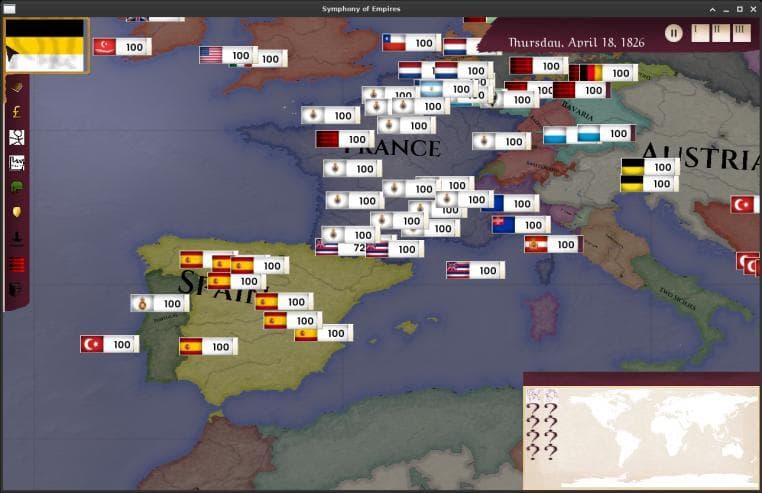Roll up window with the up-arrow button

click(712, 9)
